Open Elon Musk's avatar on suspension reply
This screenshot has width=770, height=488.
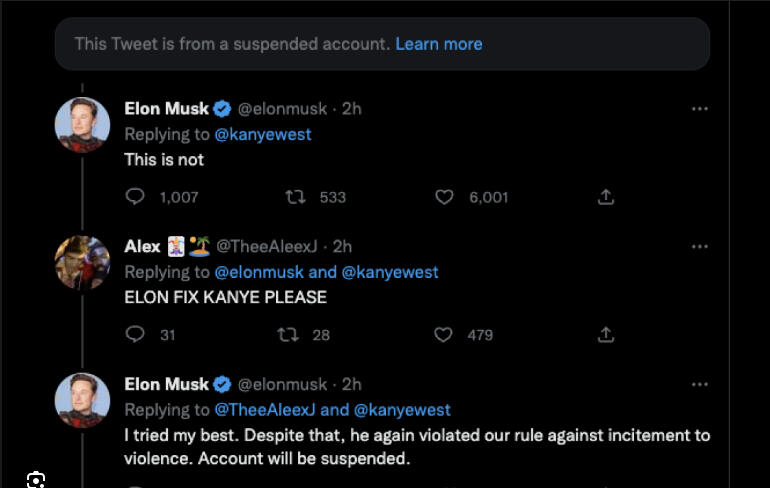coord(82,400)
